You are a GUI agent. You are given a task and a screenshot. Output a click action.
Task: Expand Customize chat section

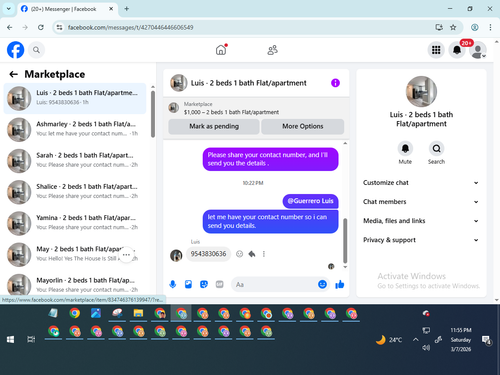pos(421,183)
